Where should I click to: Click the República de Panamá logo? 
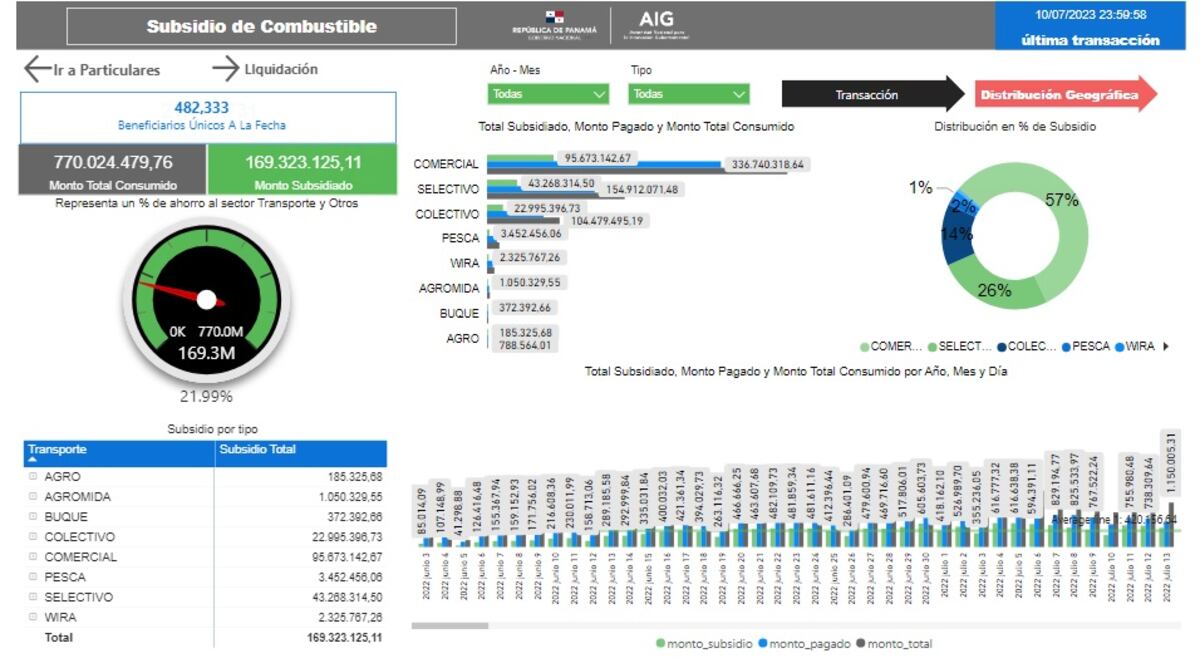(554, 24)
